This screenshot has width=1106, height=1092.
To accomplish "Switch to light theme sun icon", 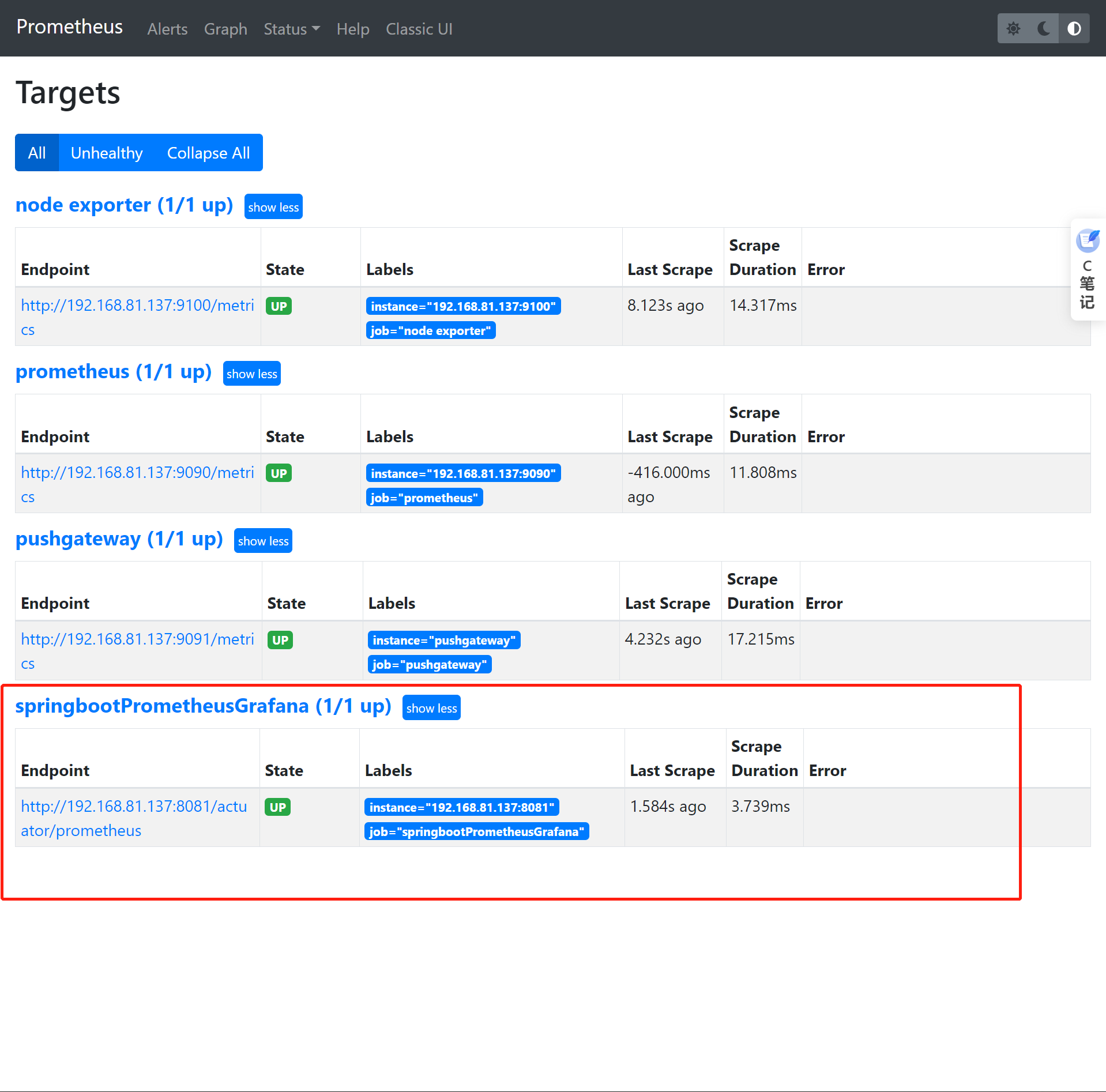I will 1013,29.
